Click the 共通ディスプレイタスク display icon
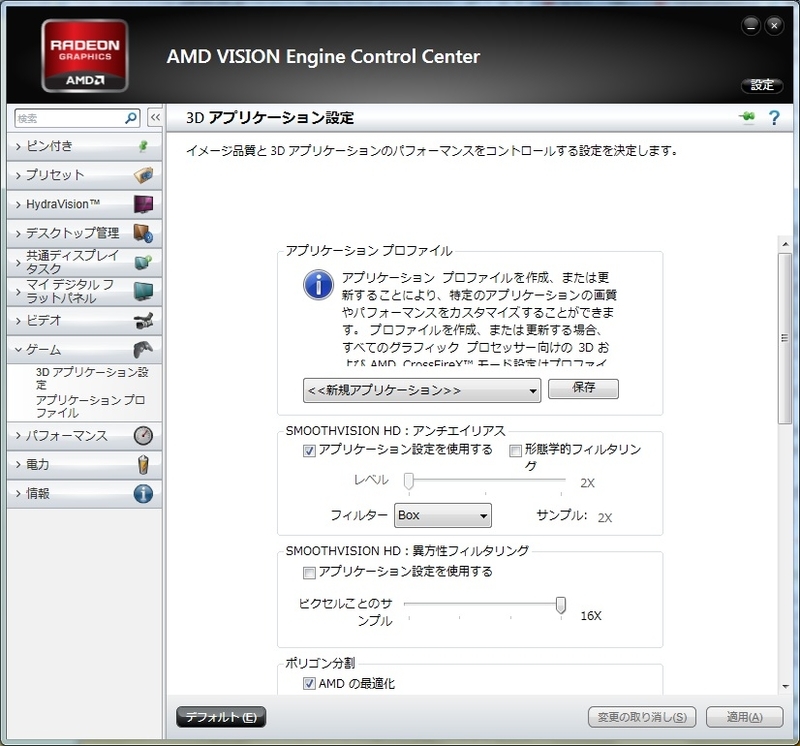 [143, 262]
